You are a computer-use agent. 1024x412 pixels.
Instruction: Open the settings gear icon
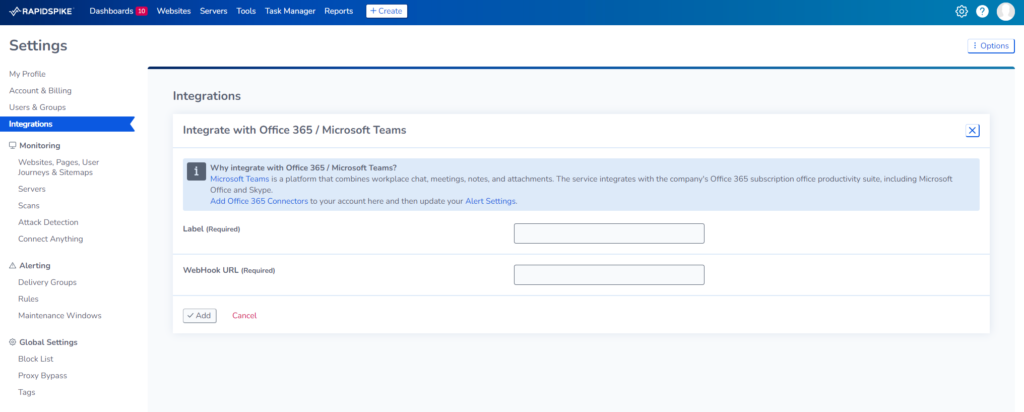pyautogui.click(x=961, y=11)
